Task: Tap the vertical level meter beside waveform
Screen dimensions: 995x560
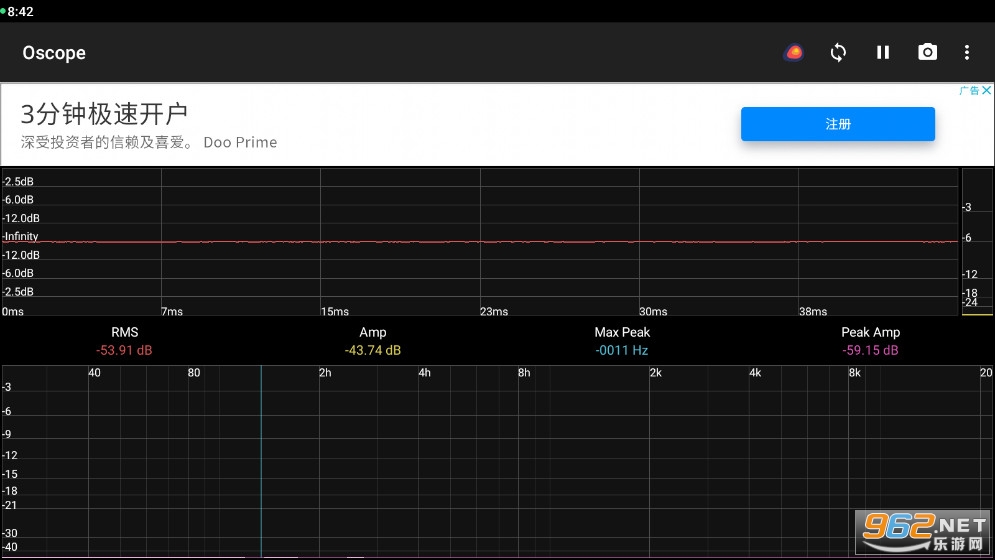Action: (976, 241)
